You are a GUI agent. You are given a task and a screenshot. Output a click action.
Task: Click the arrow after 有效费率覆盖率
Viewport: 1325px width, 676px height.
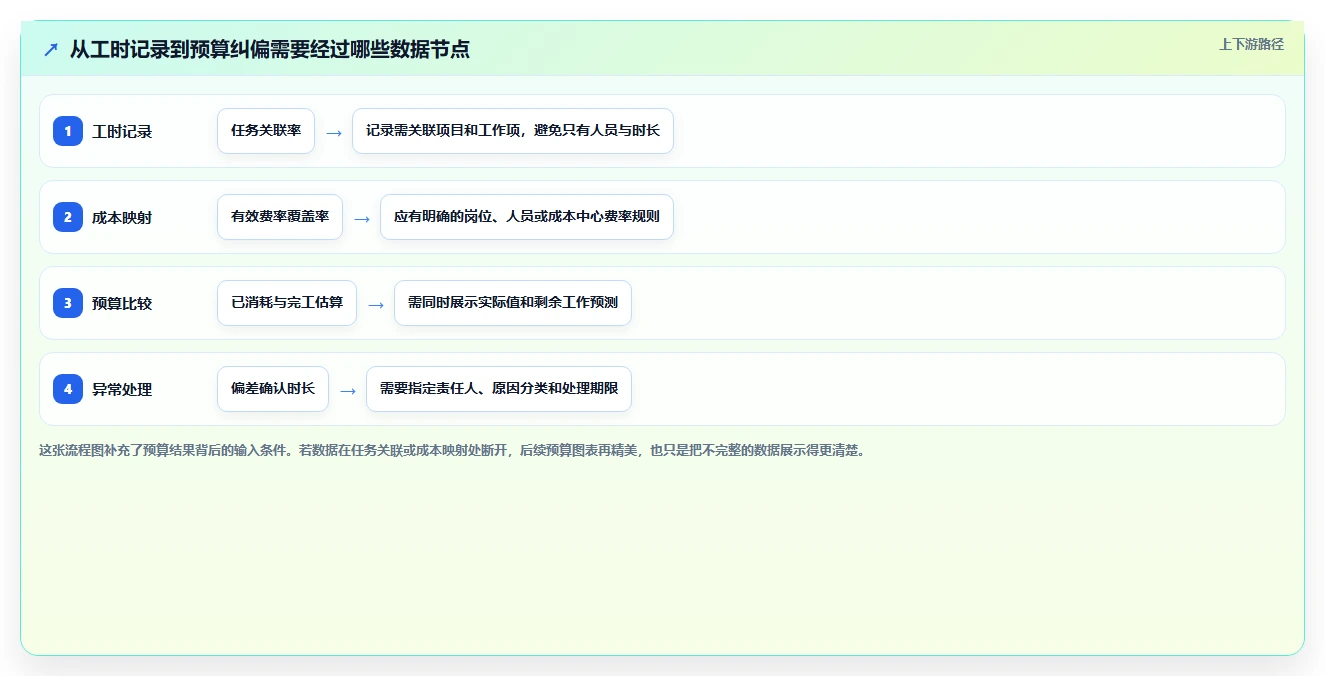coord(362,218)
